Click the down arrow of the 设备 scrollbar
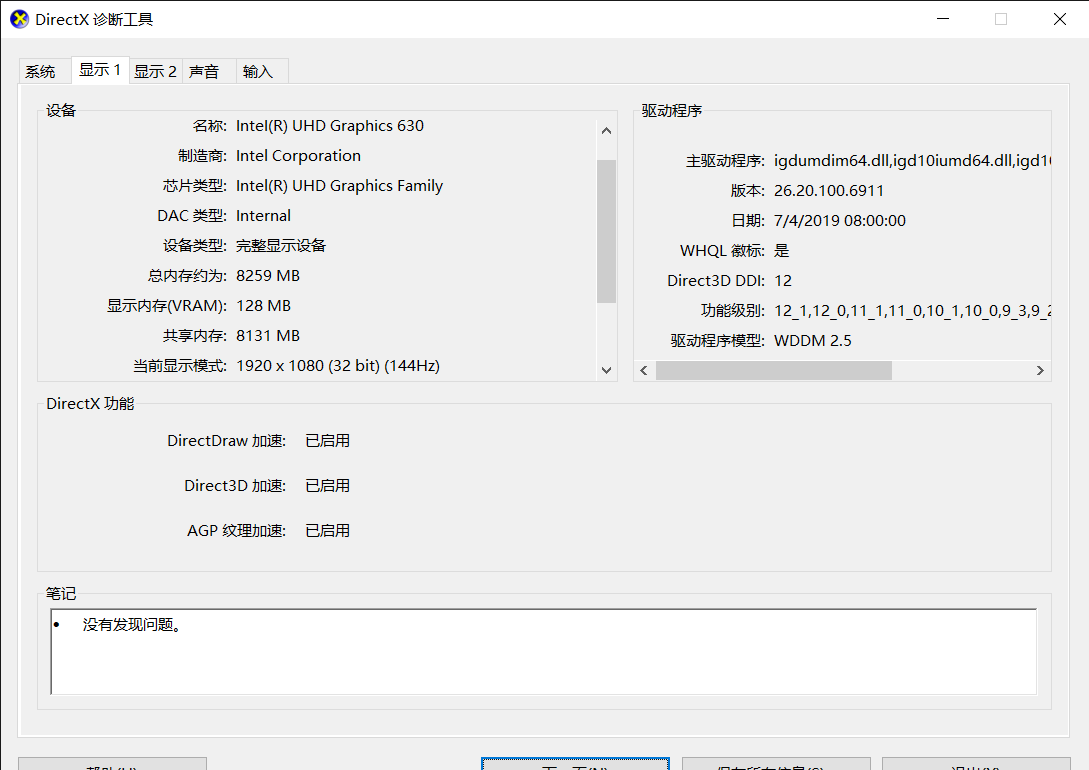Viewport: 1089px width, 770px height. tap(606, 370)
